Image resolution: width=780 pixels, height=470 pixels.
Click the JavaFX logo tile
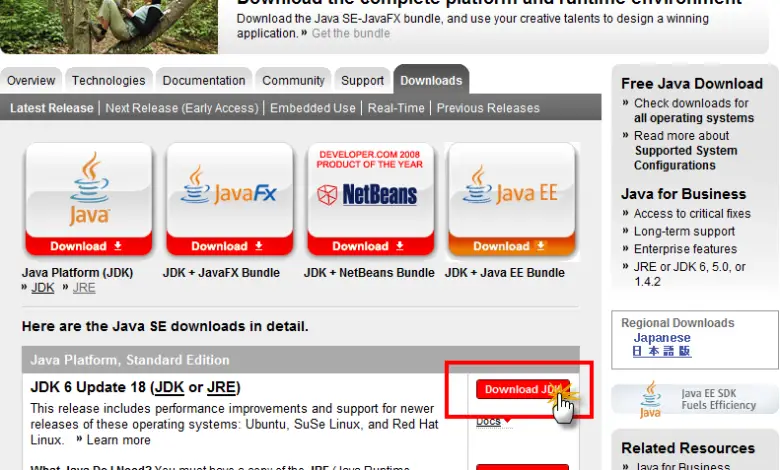(x=230, y=189)
